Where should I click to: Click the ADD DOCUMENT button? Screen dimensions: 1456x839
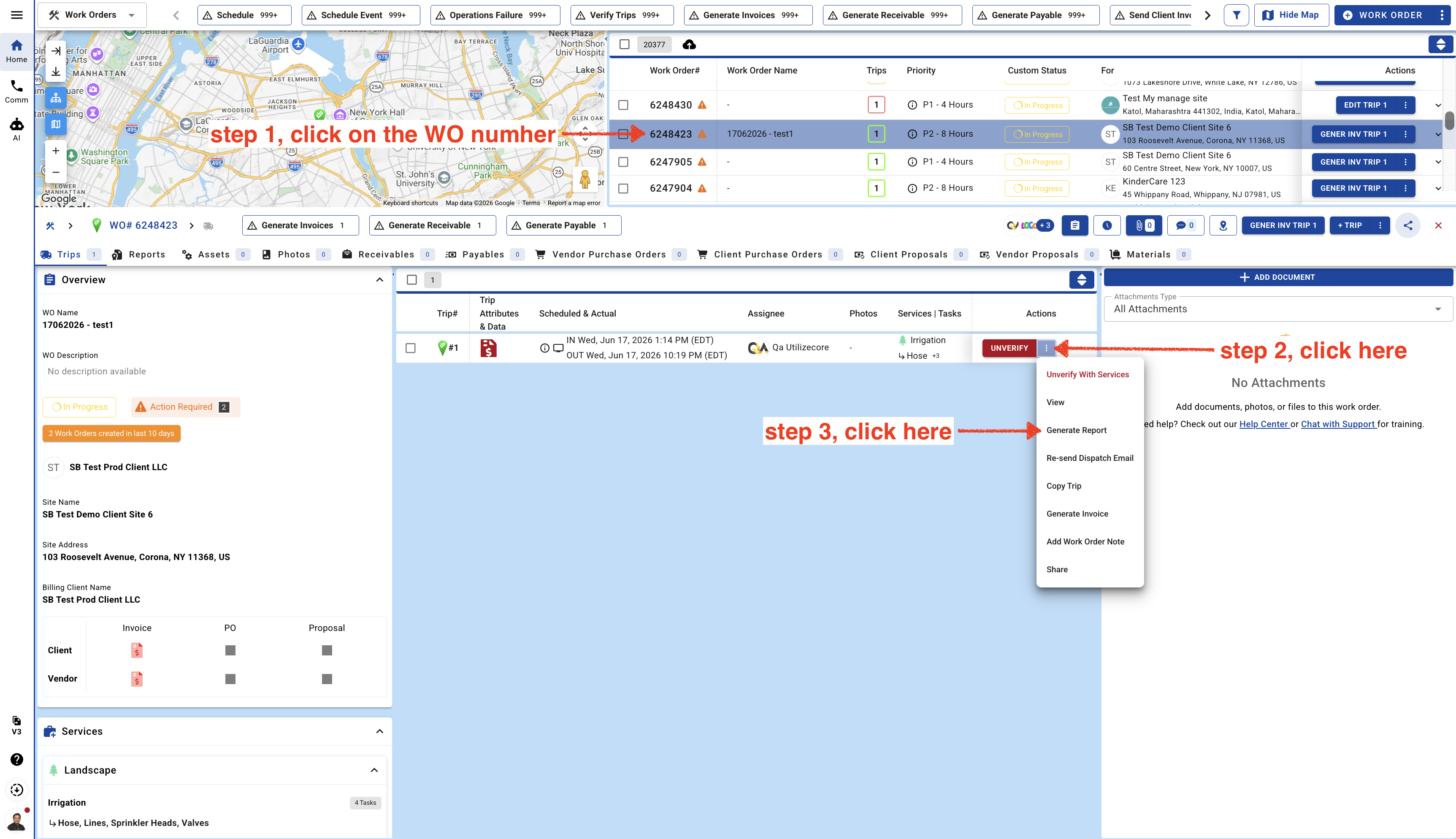tap(1278, 277)
